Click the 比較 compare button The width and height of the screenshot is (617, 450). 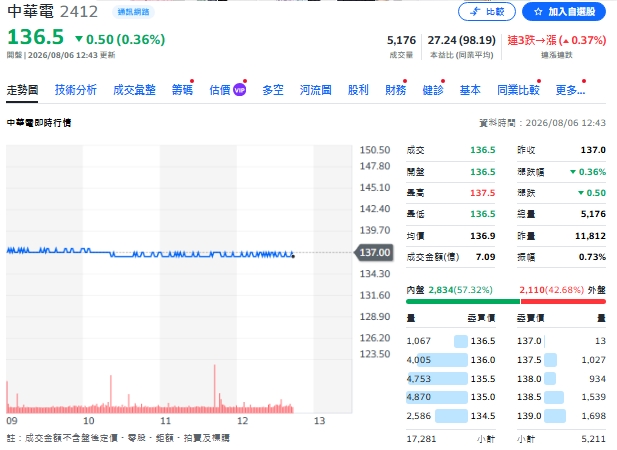(x=487, y=11)
